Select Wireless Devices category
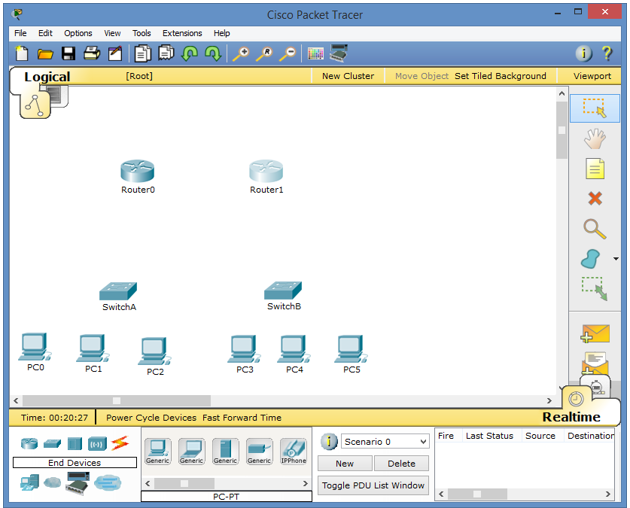The image size is (630, 508). click(97, 444)
